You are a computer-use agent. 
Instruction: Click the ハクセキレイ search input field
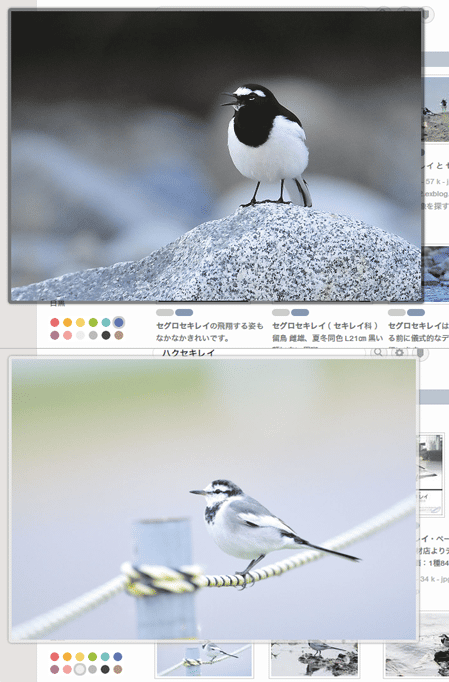(261, 353)
